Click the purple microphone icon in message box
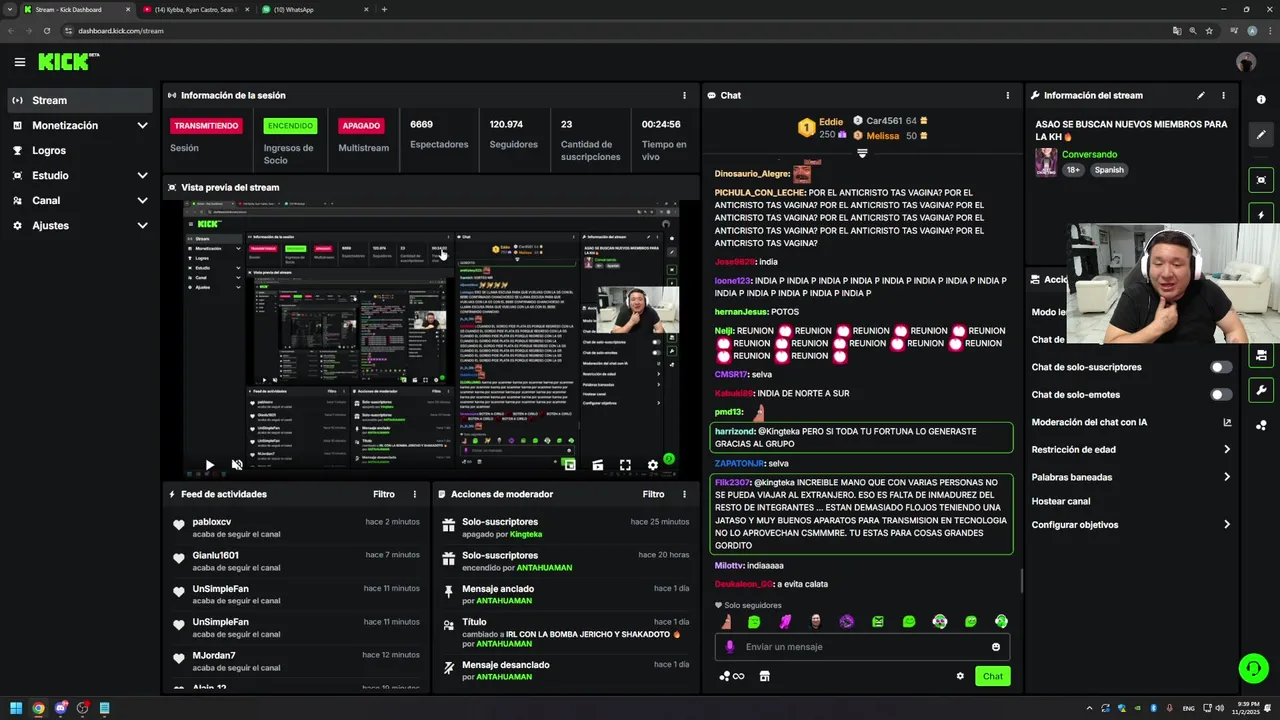The height and width of the screenshot is (720, 1280). [x=730, y=647]
